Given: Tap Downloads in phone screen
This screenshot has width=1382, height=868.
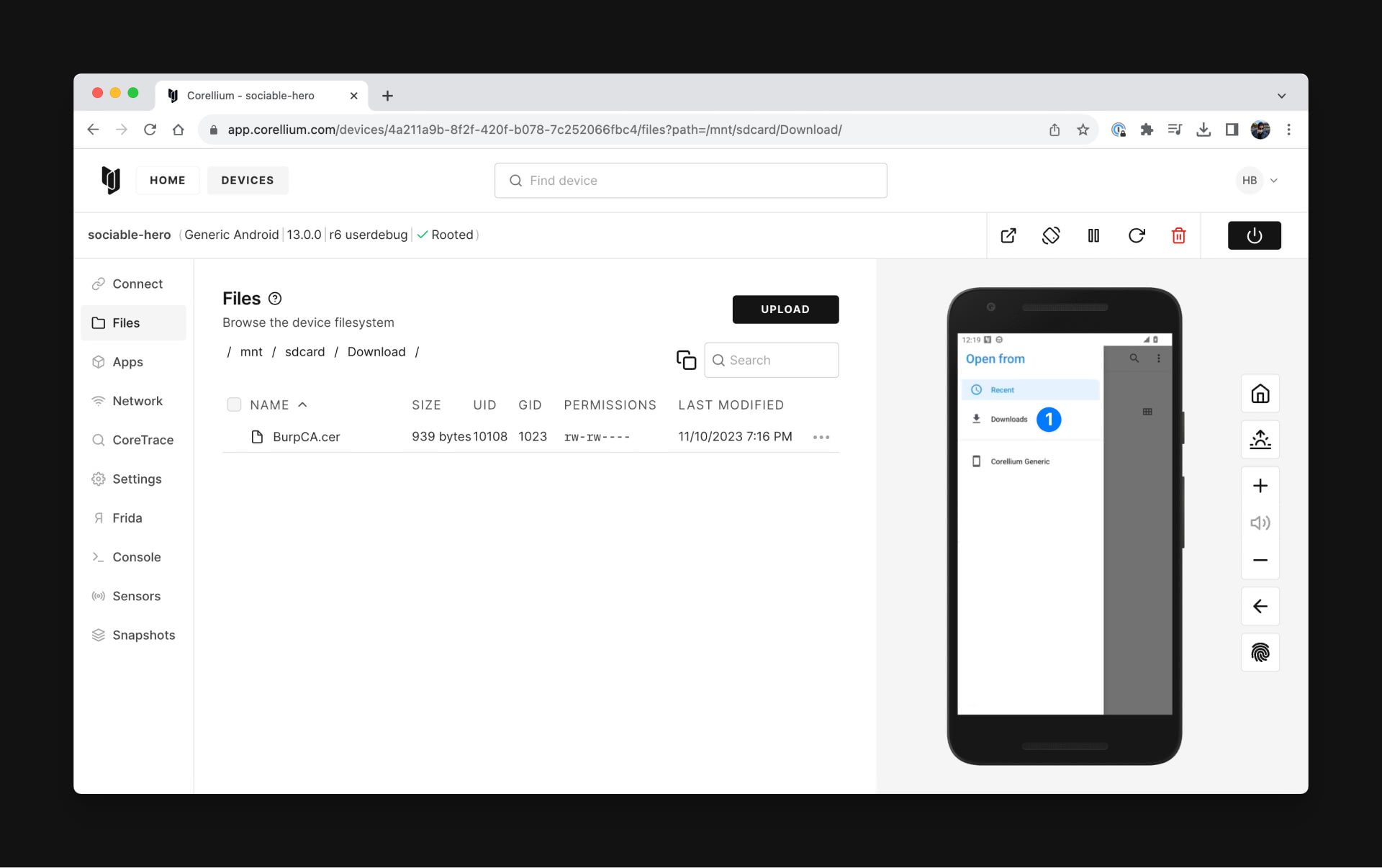Looking at the screenshot, I should pyautogui.click(x=1008, y=419).
